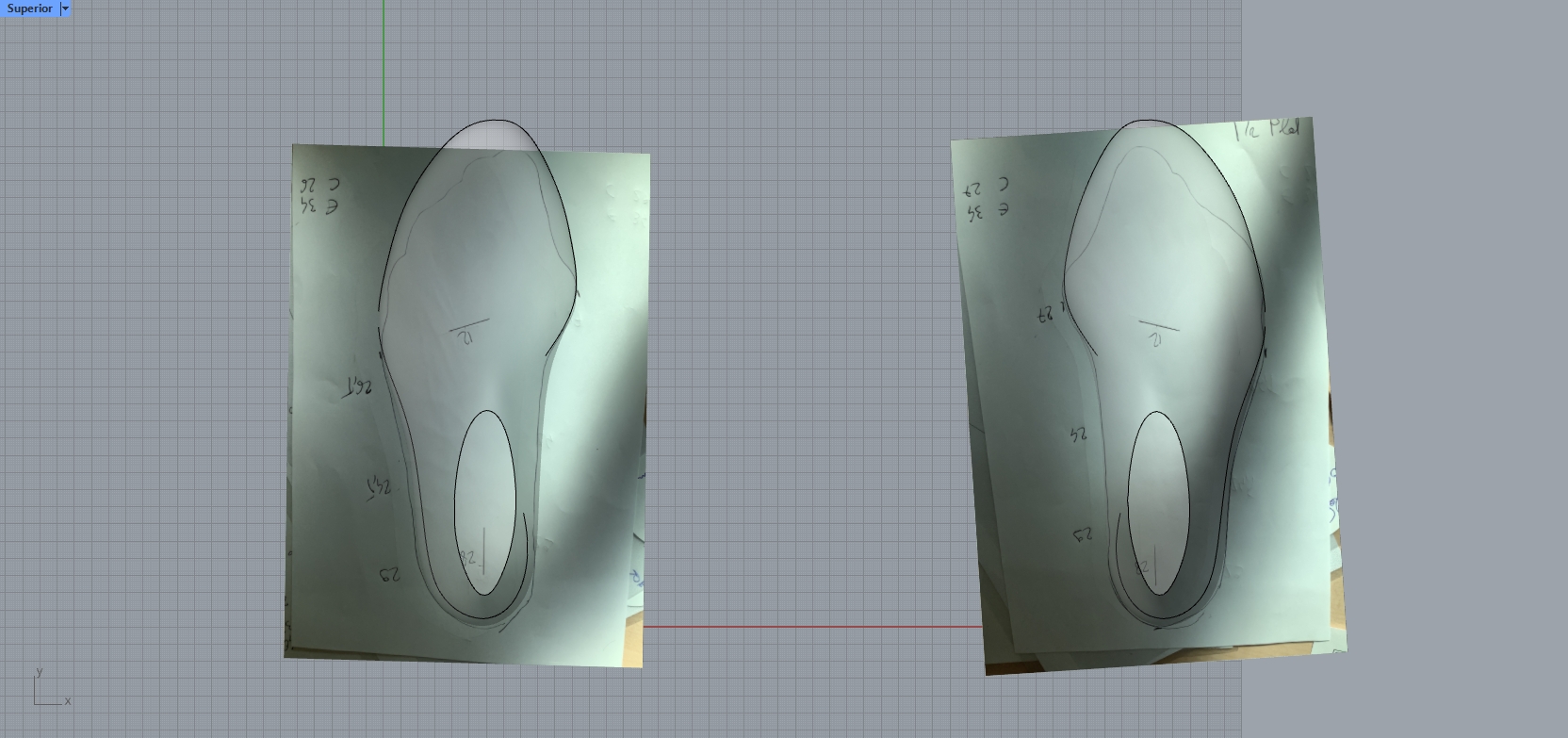Click the Superior viewport title label
Image resolution: width=1568 pixels, height=738 pixels.
(29, 8)
